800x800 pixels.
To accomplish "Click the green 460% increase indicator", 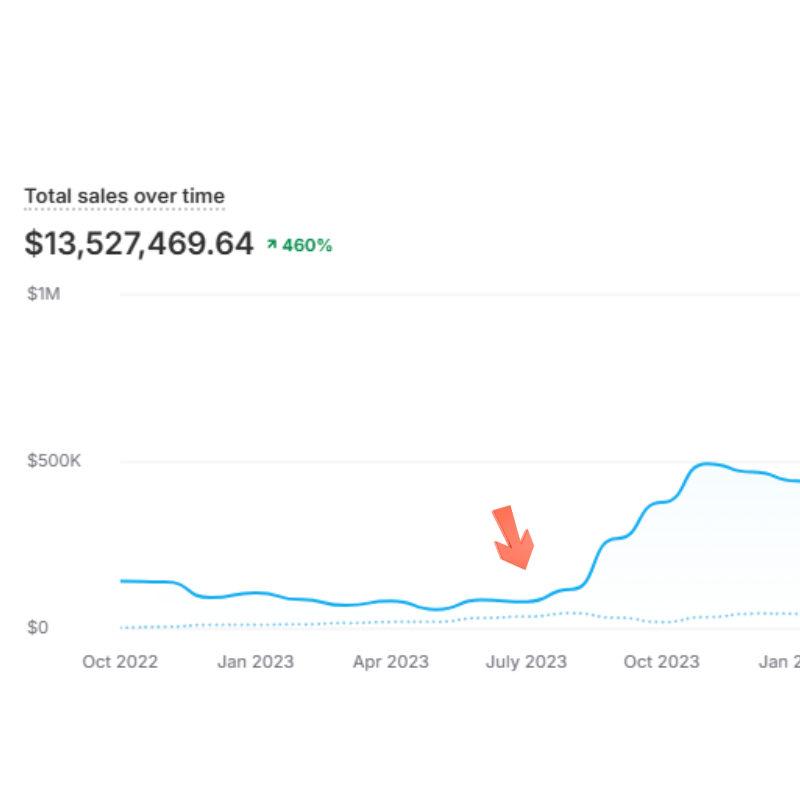I will 307,245.
